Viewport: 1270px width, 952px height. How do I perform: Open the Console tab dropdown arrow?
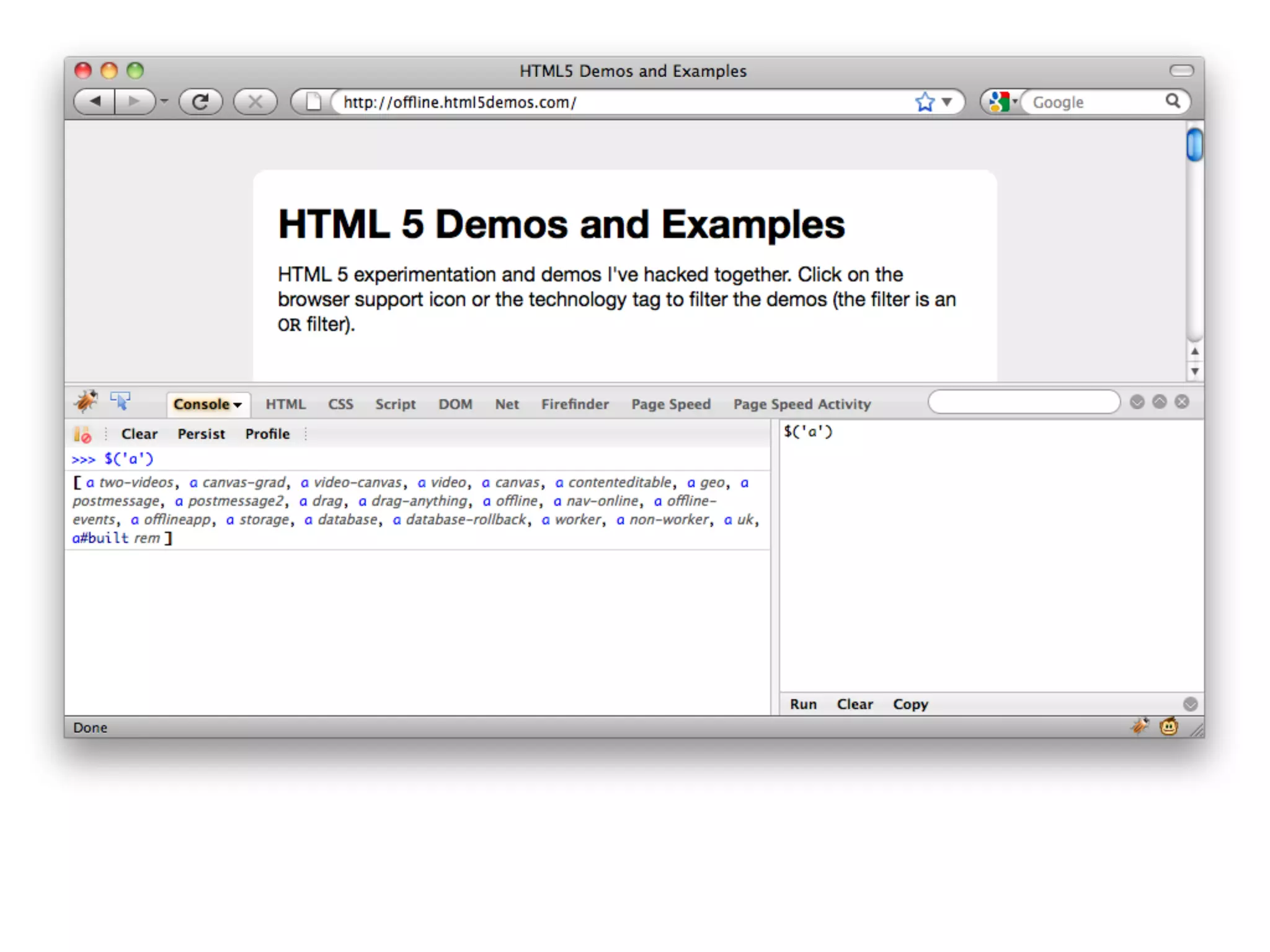point(238,405)
